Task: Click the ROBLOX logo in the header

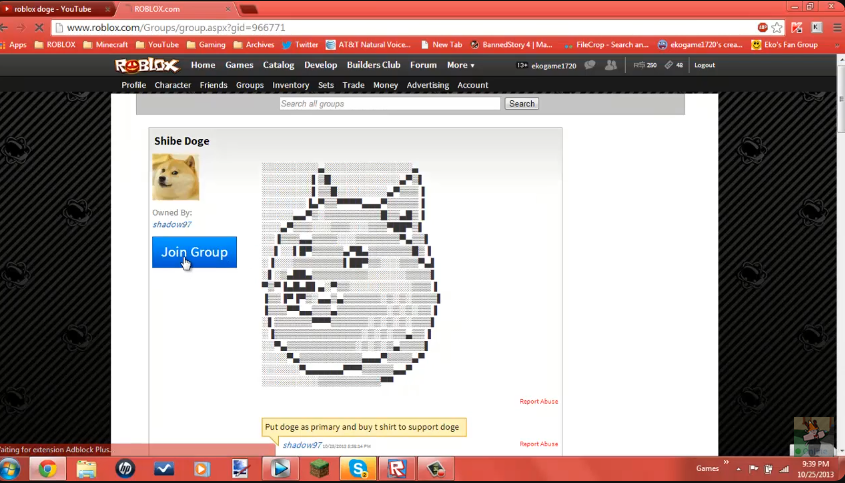Action: point(147,65)
